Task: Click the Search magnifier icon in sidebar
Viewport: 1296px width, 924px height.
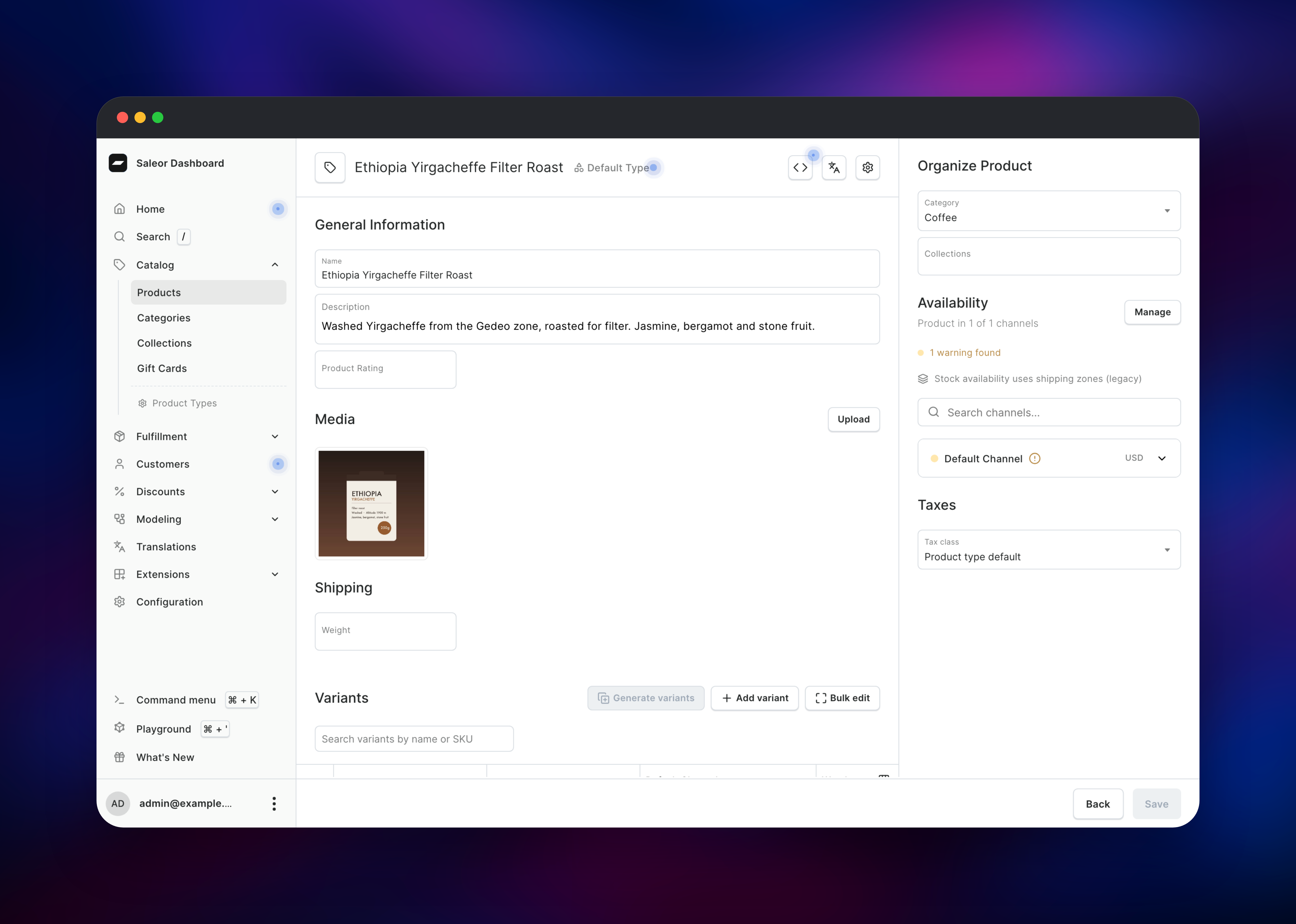Action: tap(119, 237)
